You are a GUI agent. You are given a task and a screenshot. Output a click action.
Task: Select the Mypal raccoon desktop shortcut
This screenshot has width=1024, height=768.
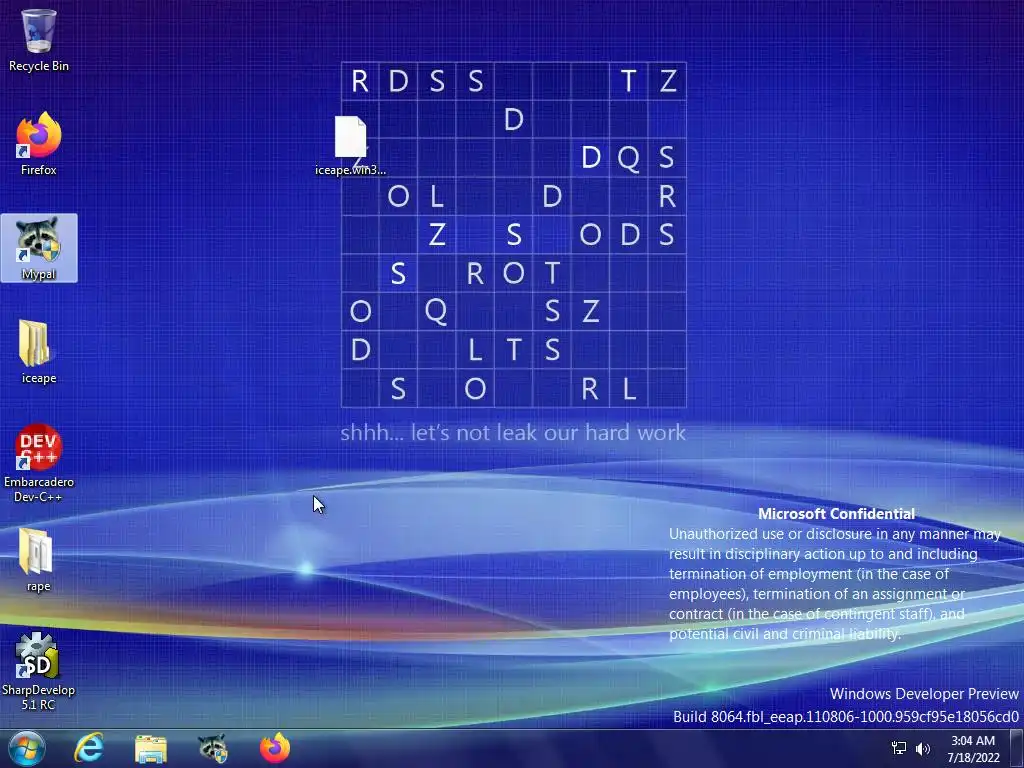[x=39, y=248]
